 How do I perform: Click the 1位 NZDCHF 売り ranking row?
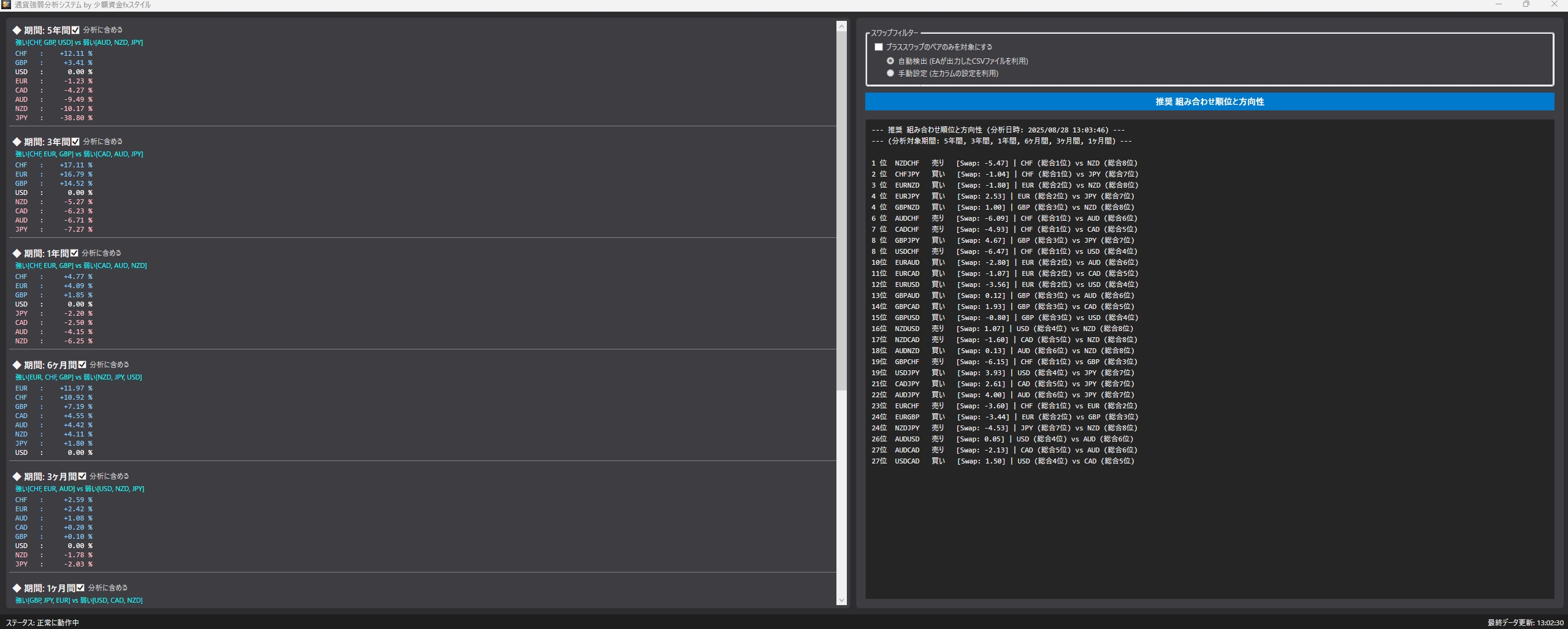pyautogui.click(x=1004, y=163)
